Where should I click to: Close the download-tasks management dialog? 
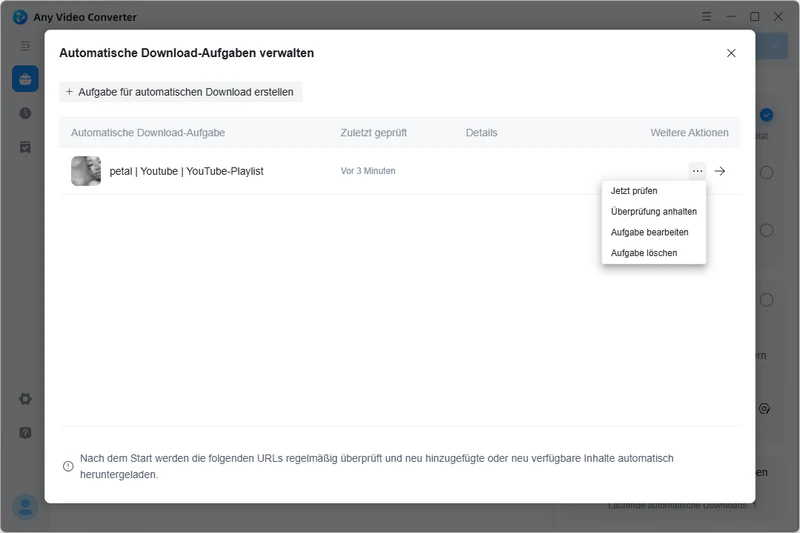pos(731,53)
